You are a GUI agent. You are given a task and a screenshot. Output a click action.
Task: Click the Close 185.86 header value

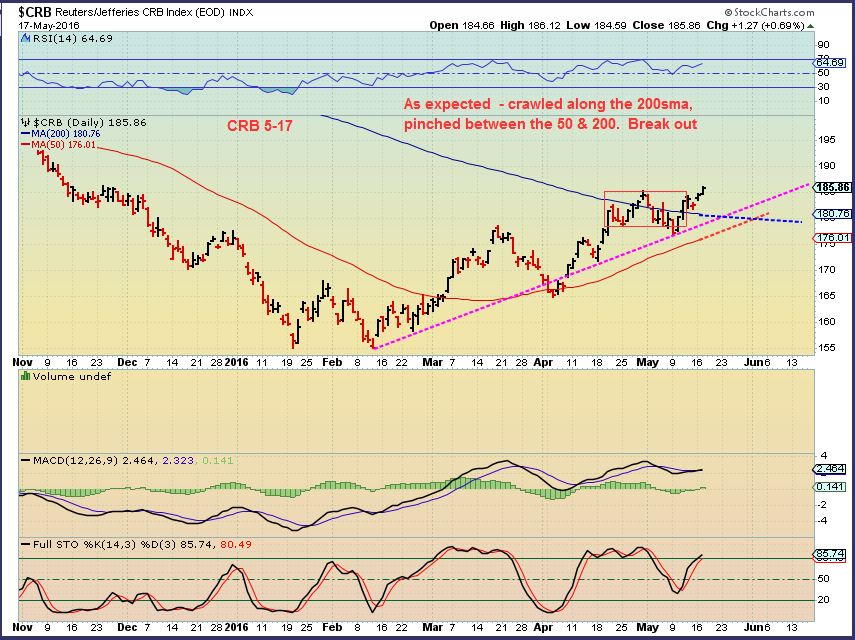666,25
